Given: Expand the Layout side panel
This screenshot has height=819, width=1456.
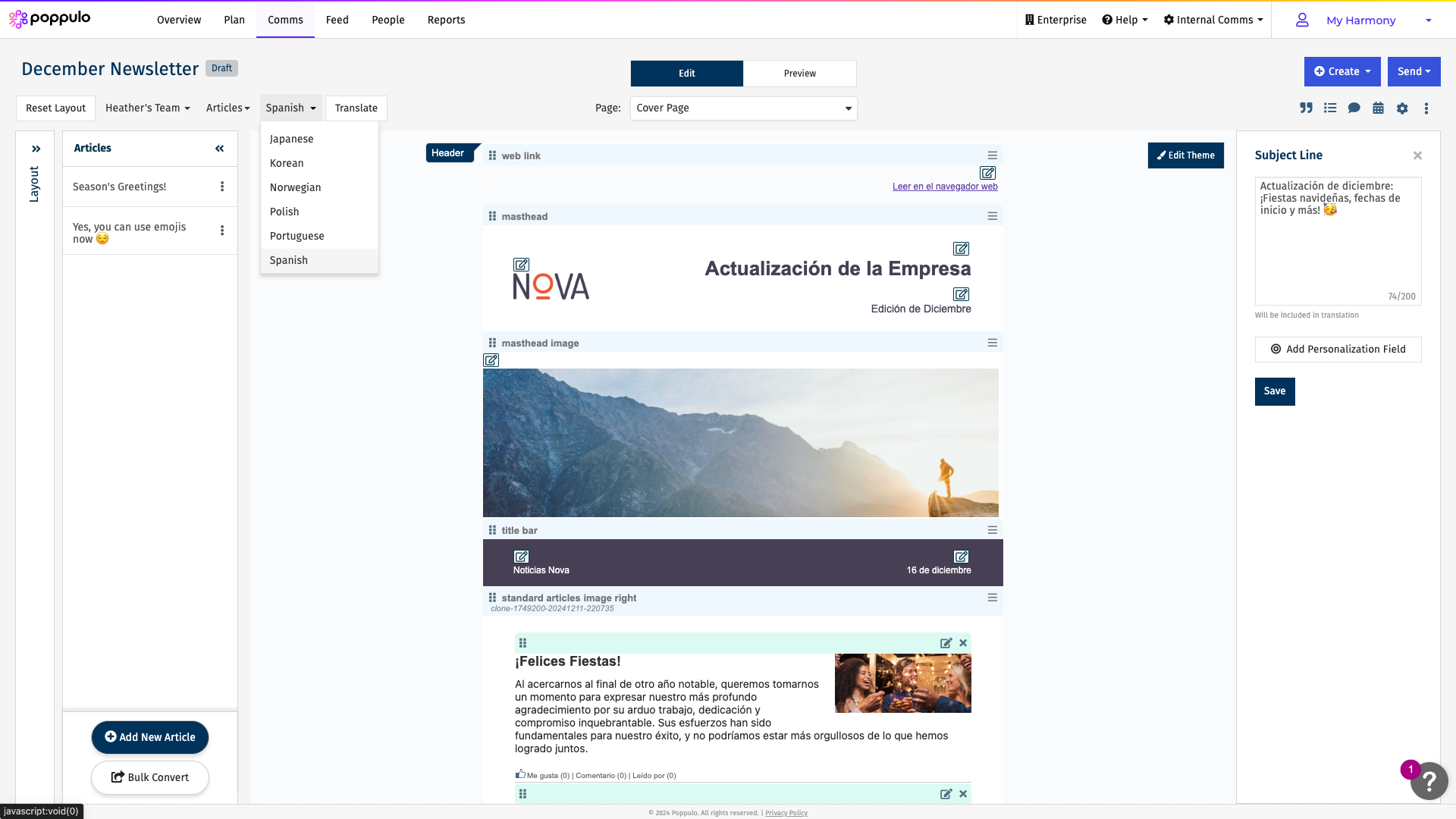Looking at the screenshot, I should [36, 149].
